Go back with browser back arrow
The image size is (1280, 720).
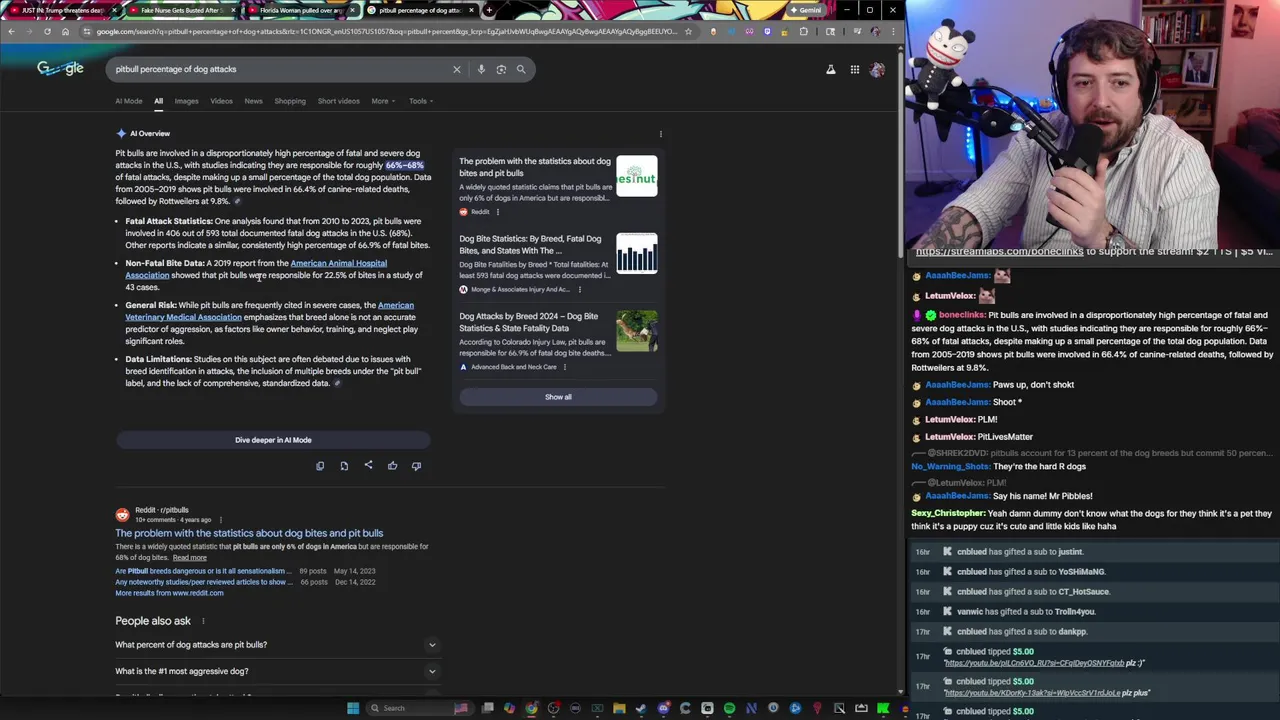tap(11, 31)
